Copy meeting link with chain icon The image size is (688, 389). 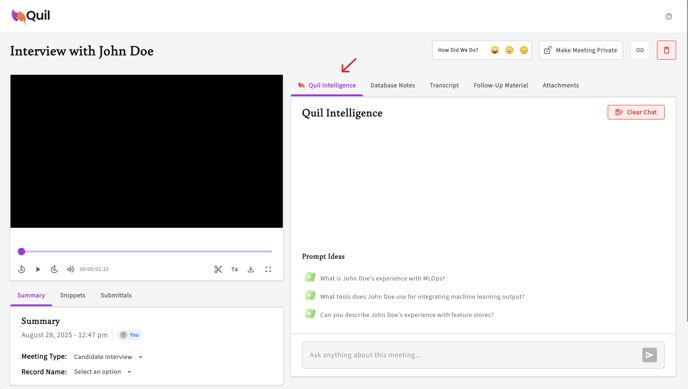640,50
